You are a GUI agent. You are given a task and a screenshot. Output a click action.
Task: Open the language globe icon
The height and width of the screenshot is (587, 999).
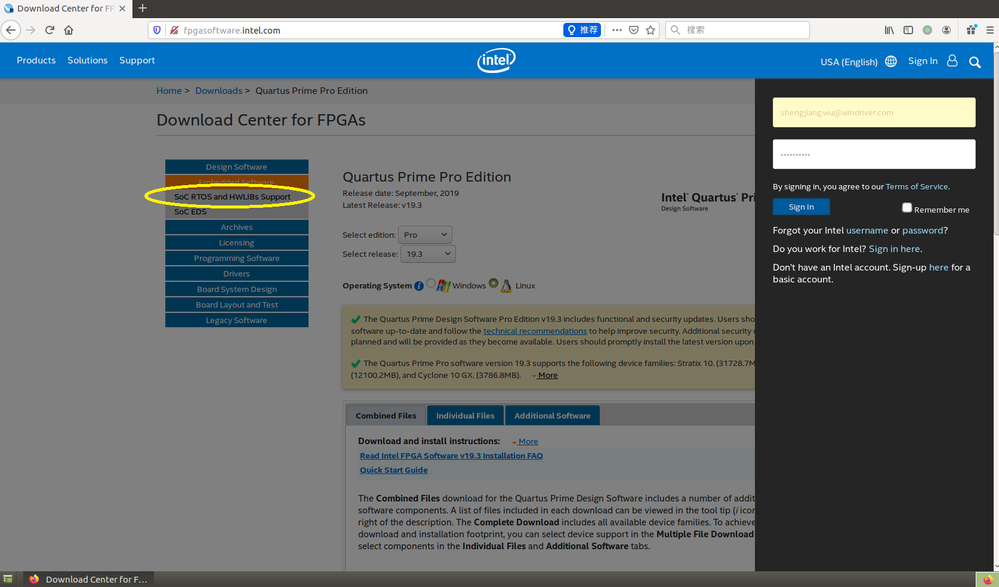[x=891, y=61]
